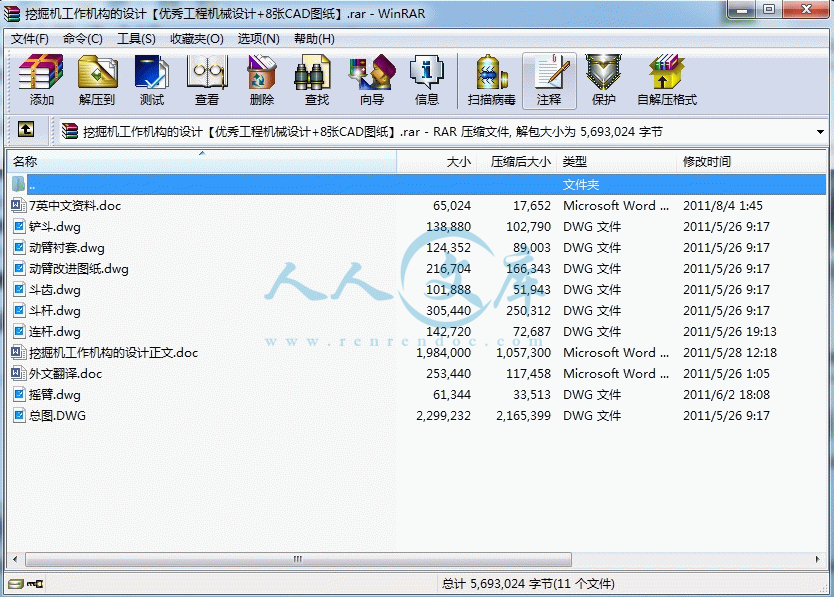Click the 删除 (Delete) toolbar icon
Screen dimensions: 834x597
(262, 72)
